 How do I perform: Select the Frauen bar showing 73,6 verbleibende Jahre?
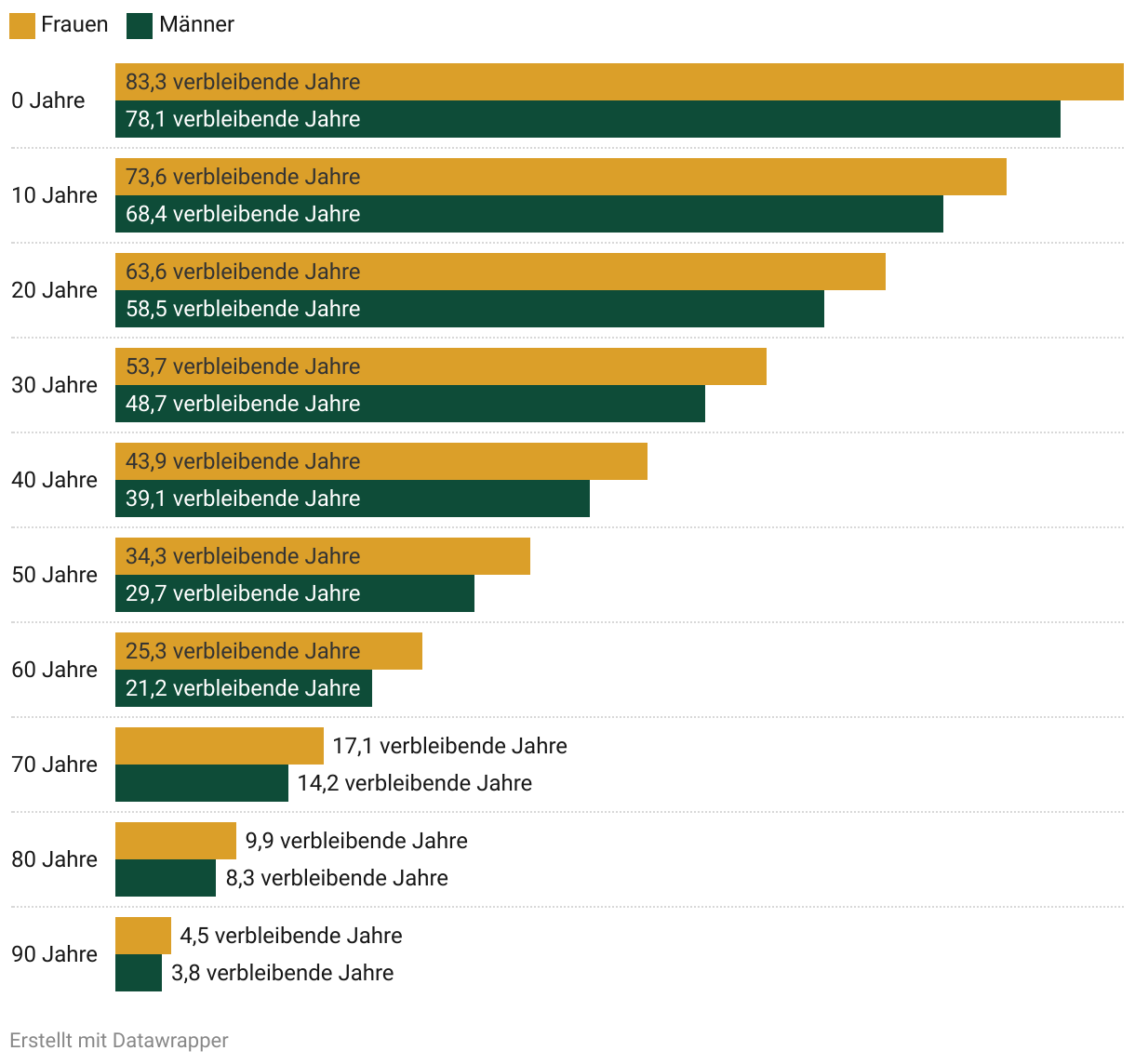tap(560, 177)
